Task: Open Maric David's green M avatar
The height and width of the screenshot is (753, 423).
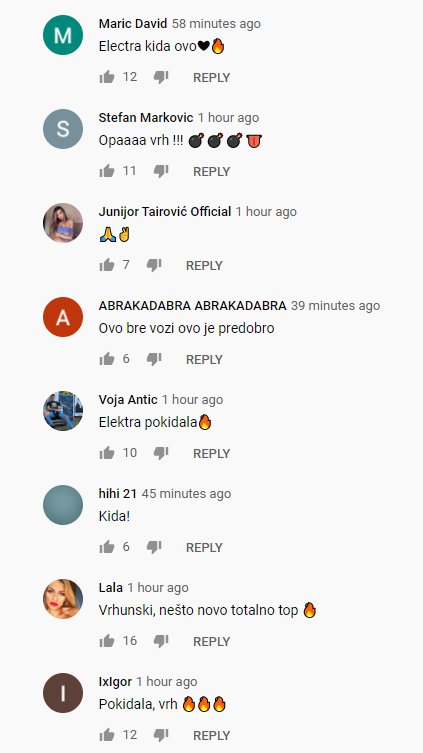Action: pyautogui.click(x=63, y=35)
